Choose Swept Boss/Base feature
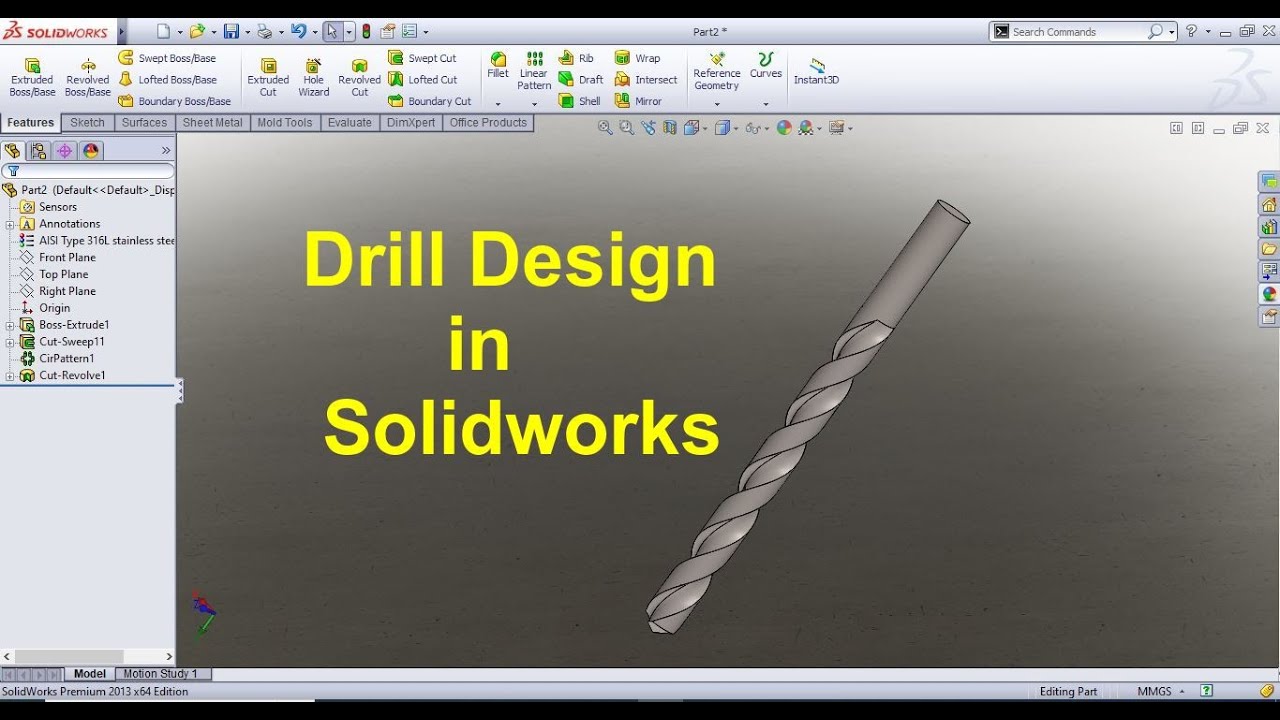Screen dimensions: 1280x720 pos(167,58)
